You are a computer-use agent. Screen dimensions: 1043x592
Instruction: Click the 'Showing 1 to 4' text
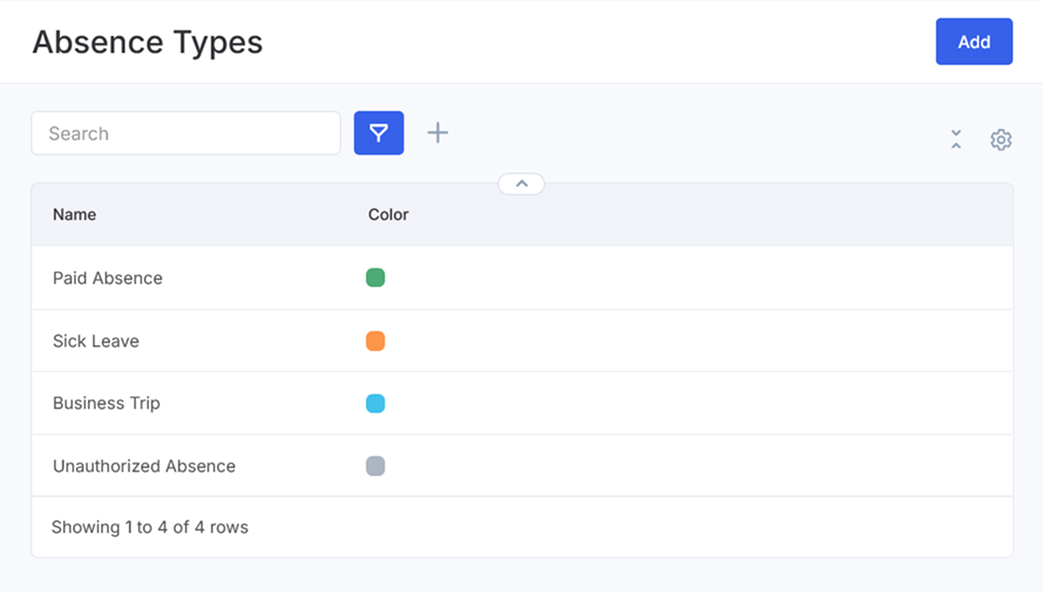pyautogui.click(x=150, y=527)
